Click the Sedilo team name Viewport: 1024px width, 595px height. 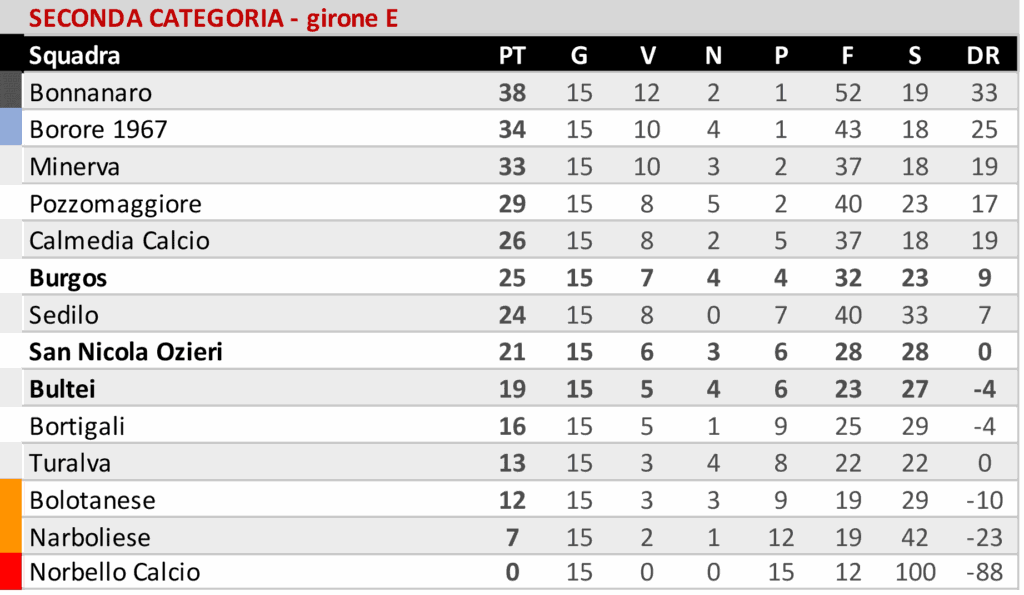point(64,315)
